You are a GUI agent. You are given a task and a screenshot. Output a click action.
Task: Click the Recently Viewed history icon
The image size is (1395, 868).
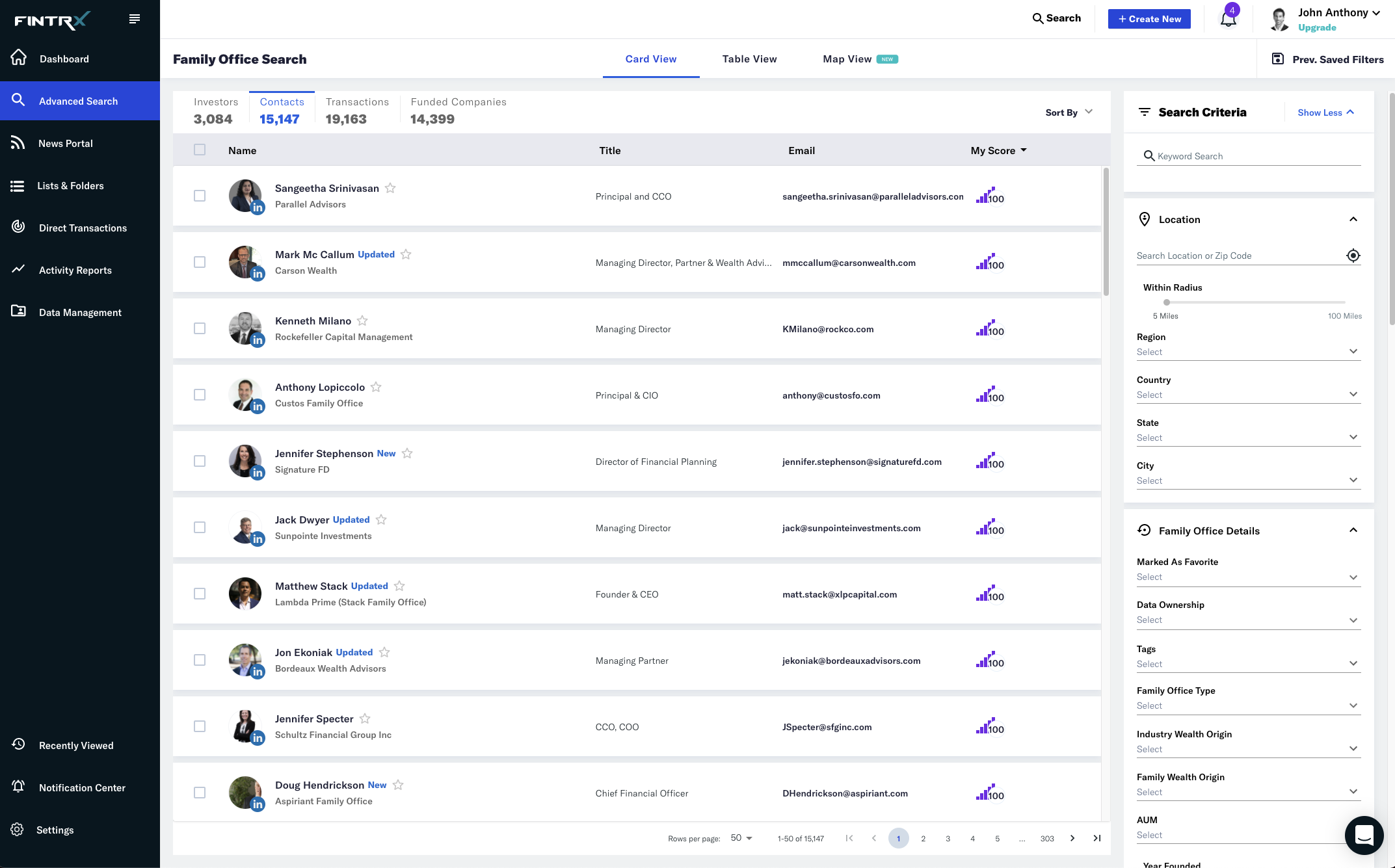pos(18,744)
